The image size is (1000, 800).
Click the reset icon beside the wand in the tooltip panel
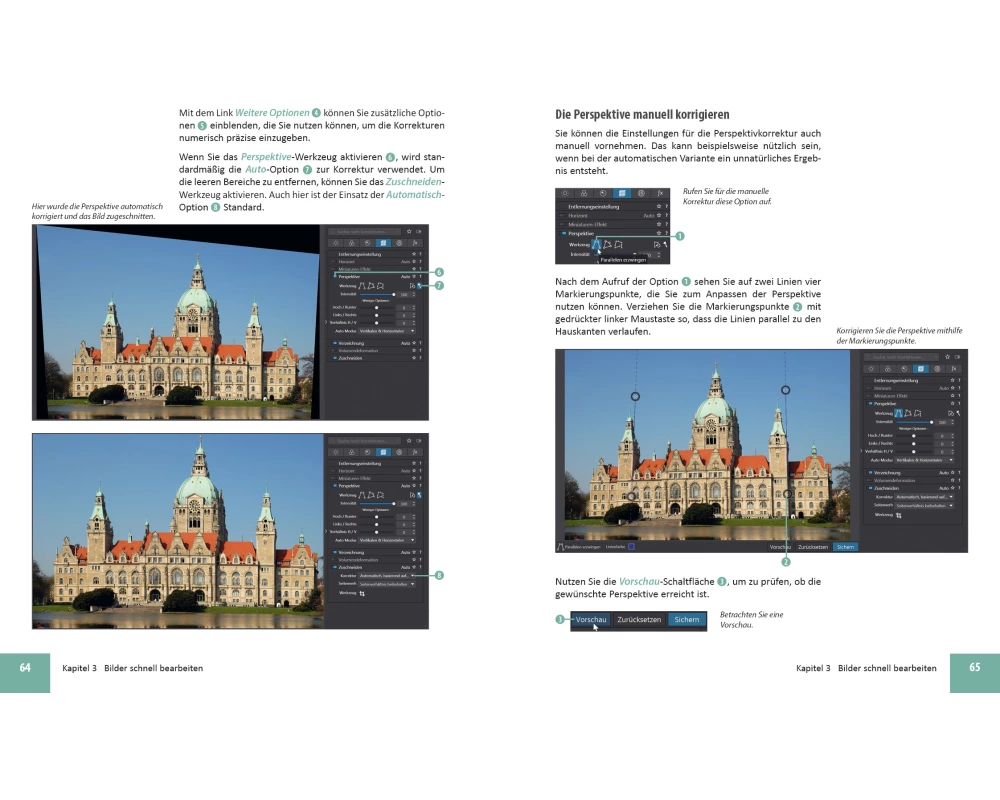(x=655, y=243)
